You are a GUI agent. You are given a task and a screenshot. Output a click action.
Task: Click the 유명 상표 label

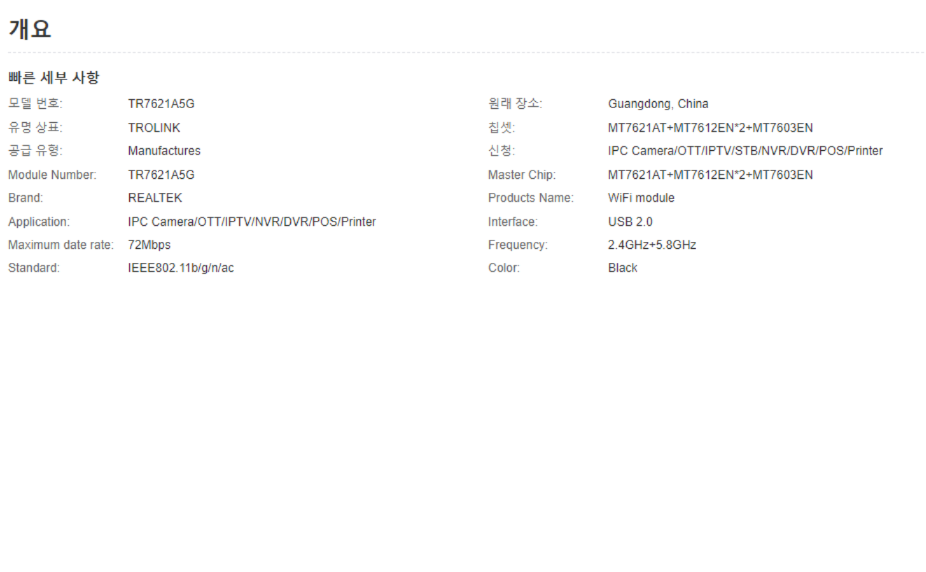tap(35, 128)
